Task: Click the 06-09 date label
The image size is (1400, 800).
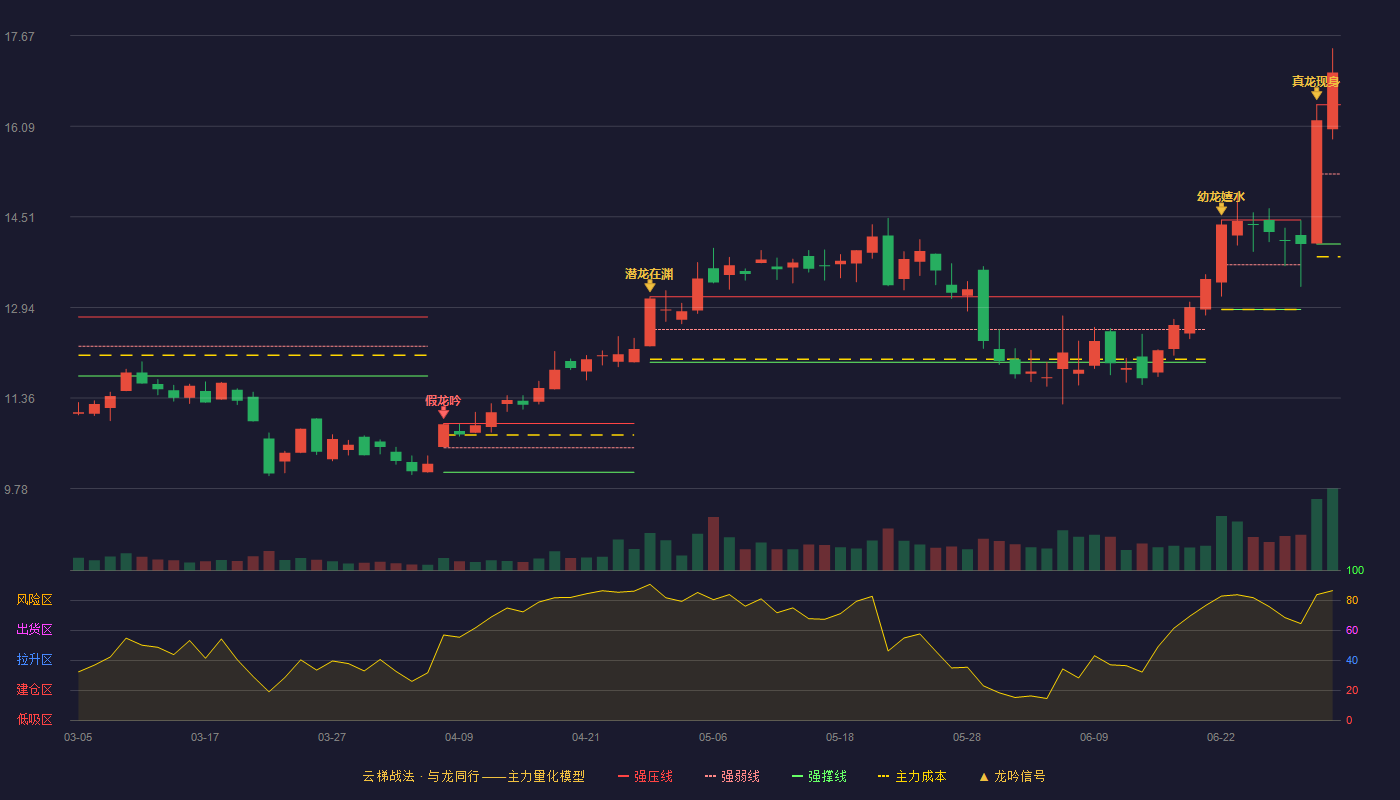Action: (x=1094, y=737)
